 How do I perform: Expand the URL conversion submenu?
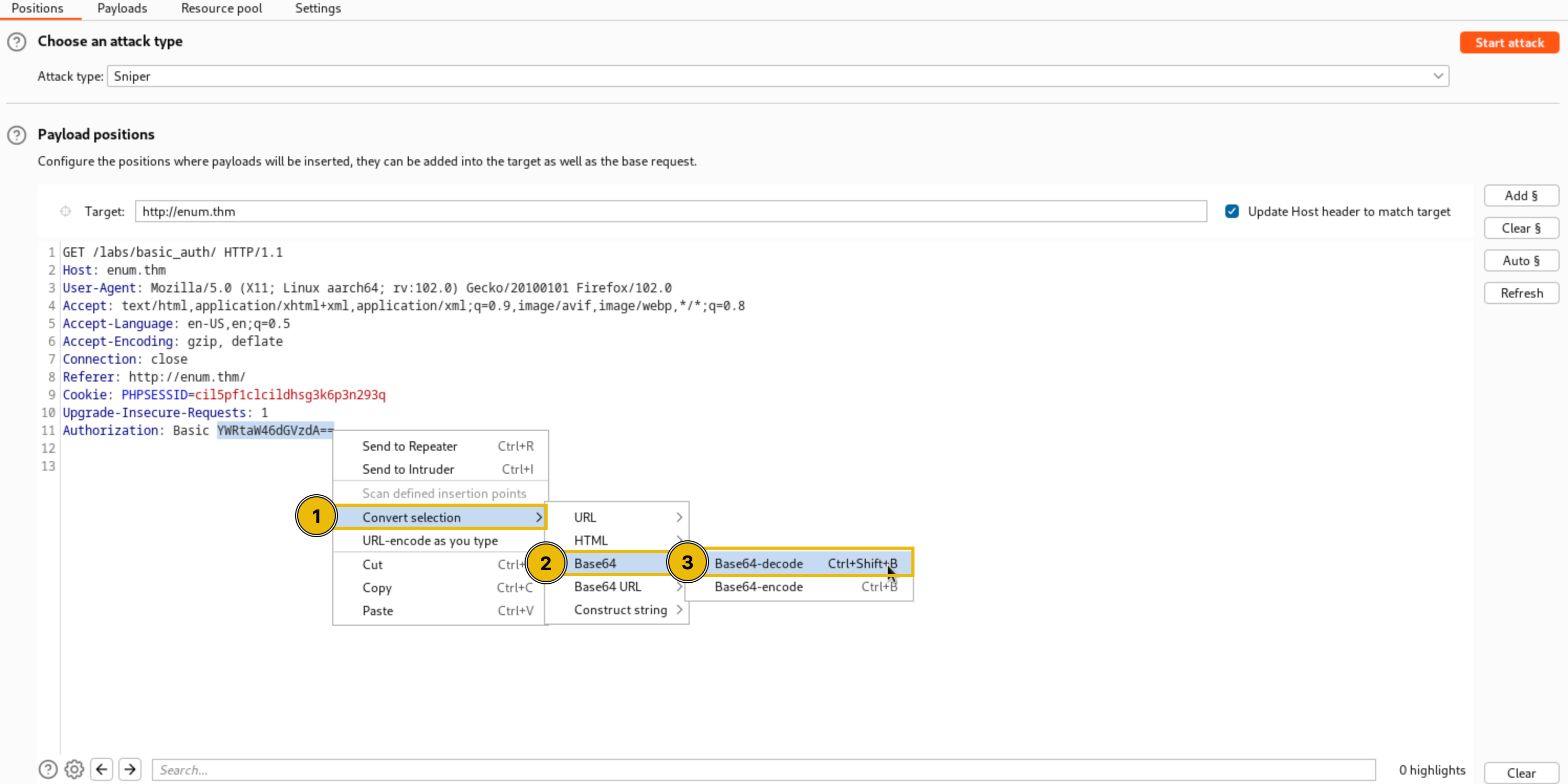[617, 517]
